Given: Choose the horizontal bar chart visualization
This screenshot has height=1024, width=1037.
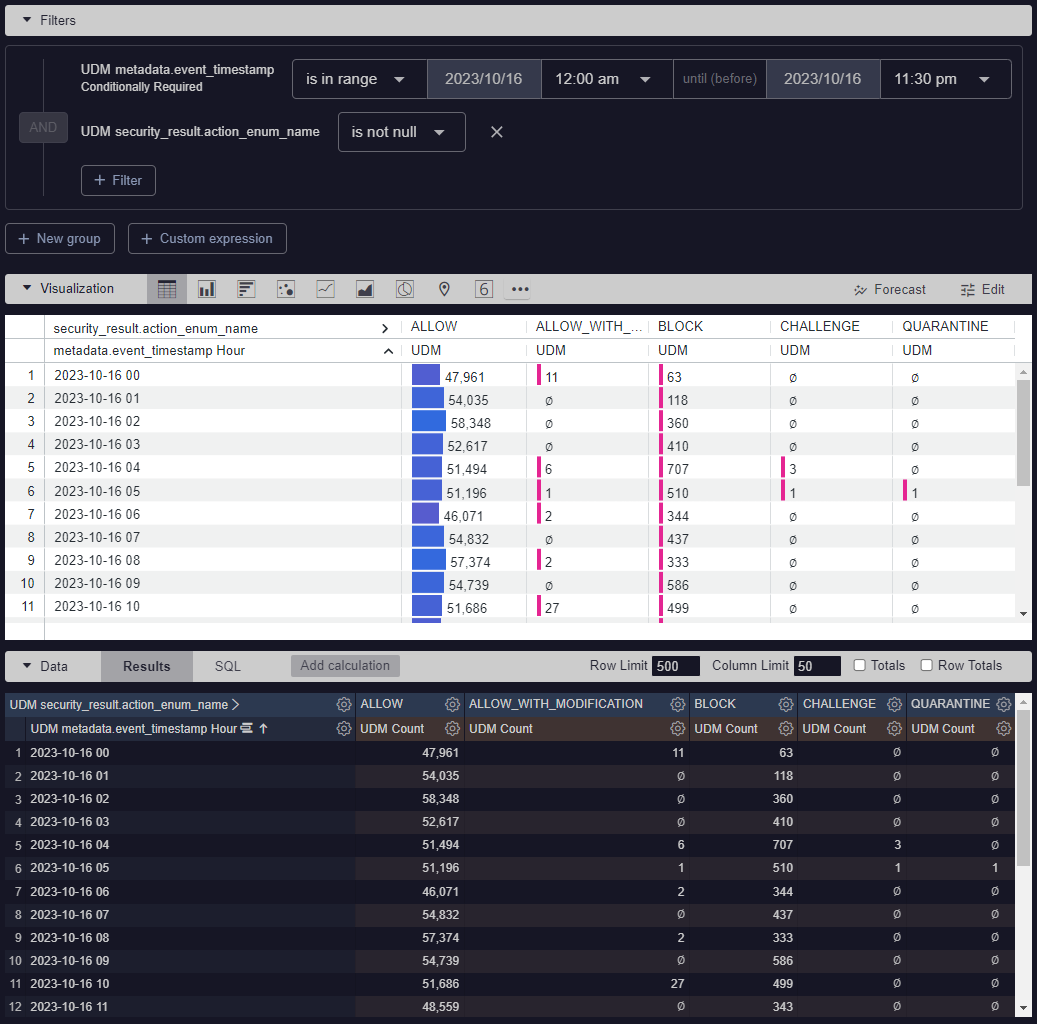Looking at the screenshot, I should pyautogui.click(x=246, y=289).
